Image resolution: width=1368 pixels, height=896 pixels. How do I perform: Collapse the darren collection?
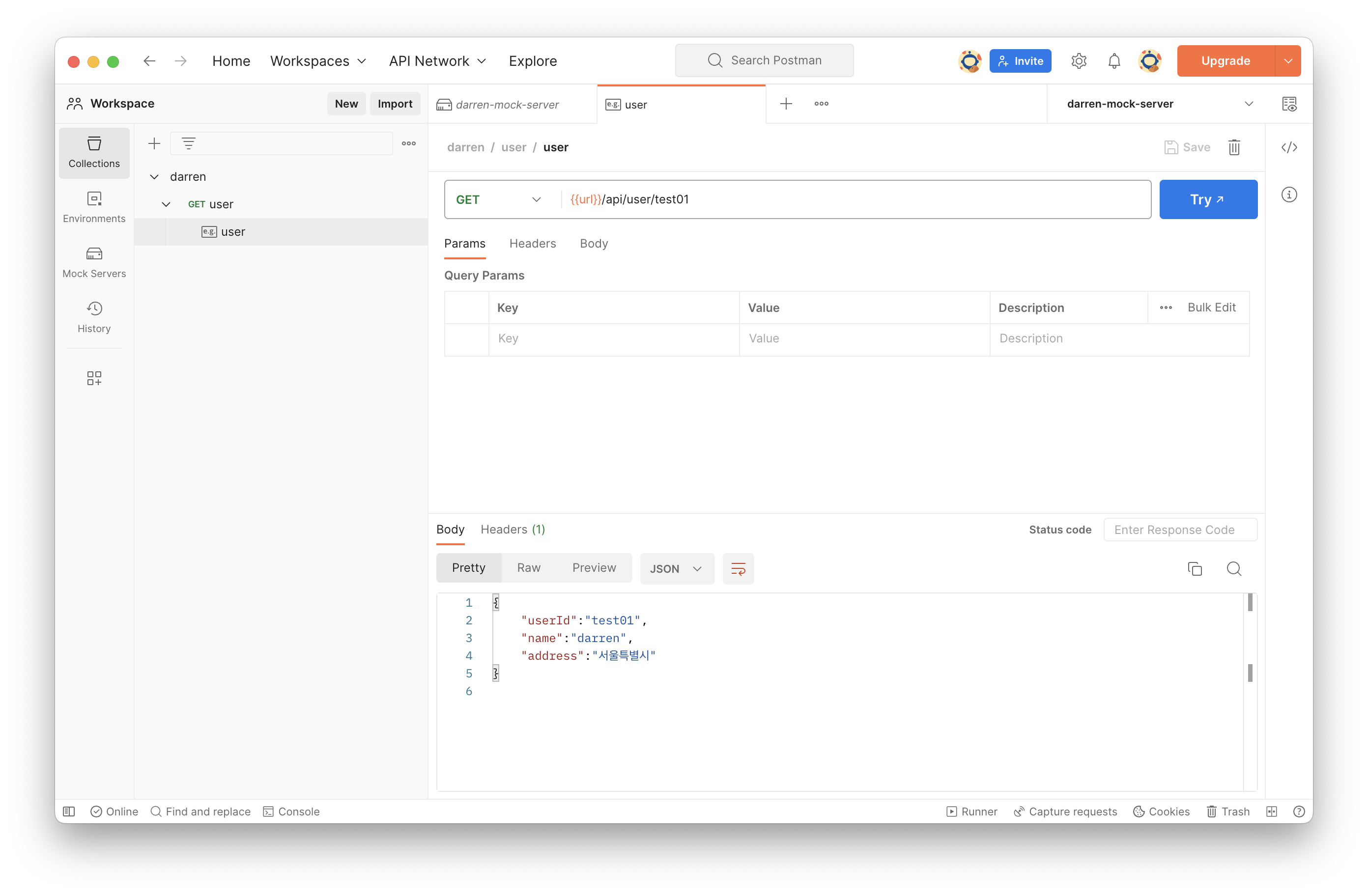[154, 177]
